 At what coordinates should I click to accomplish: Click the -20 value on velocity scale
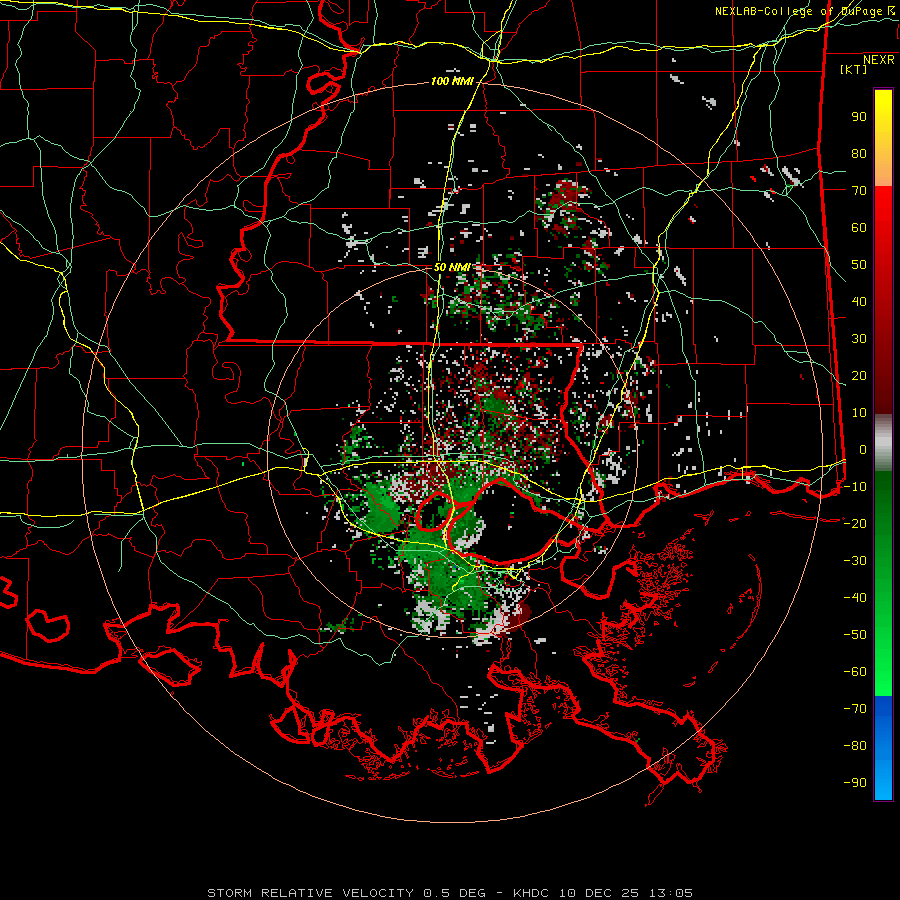click(x=855, y=523)
